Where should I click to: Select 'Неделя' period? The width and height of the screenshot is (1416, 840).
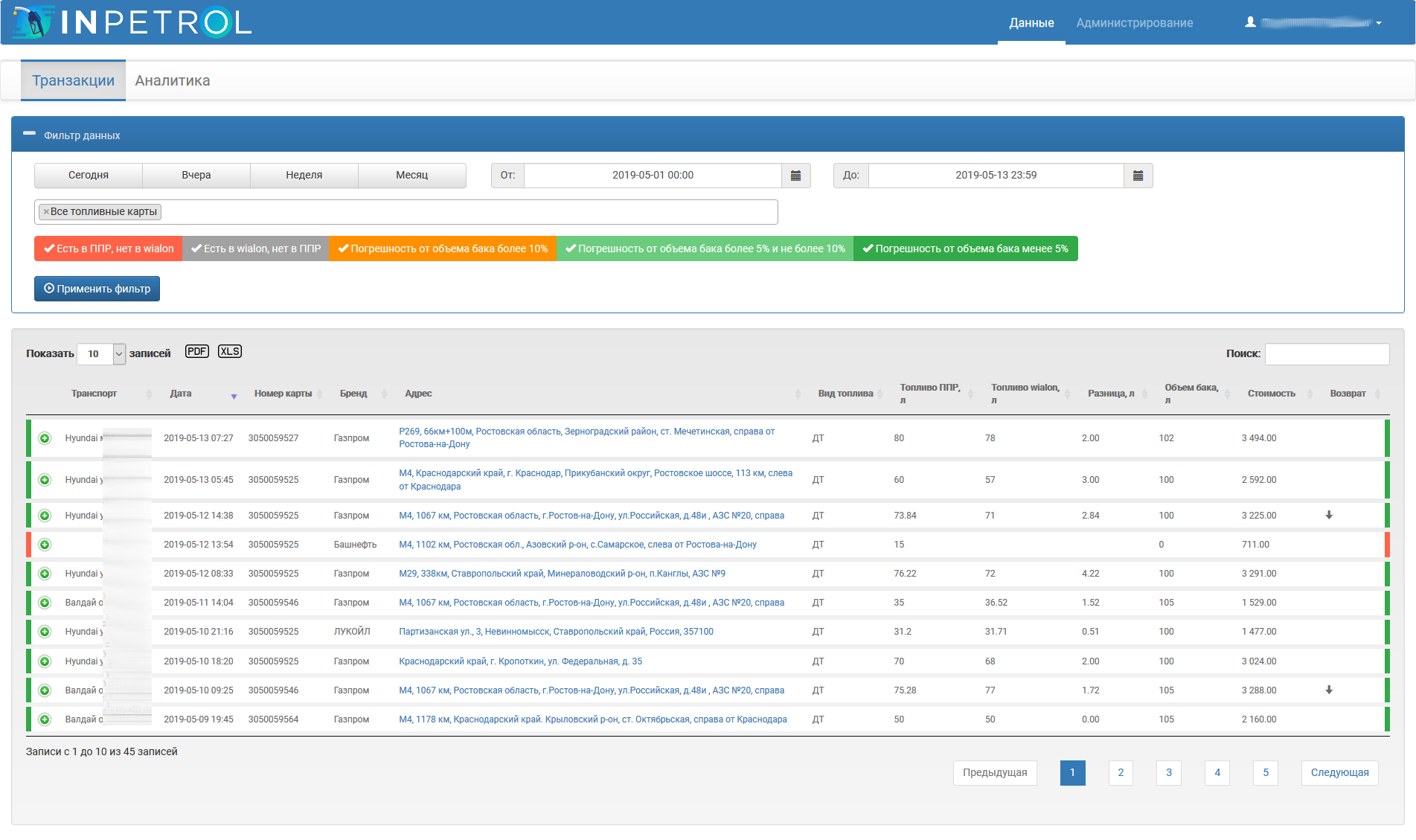[x=304, y=176]
